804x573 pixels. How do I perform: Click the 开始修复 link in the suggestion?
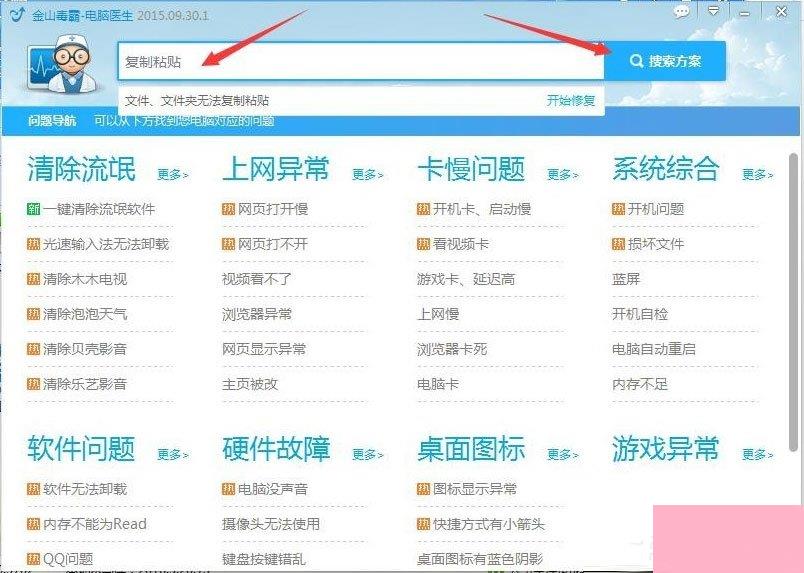571,100
